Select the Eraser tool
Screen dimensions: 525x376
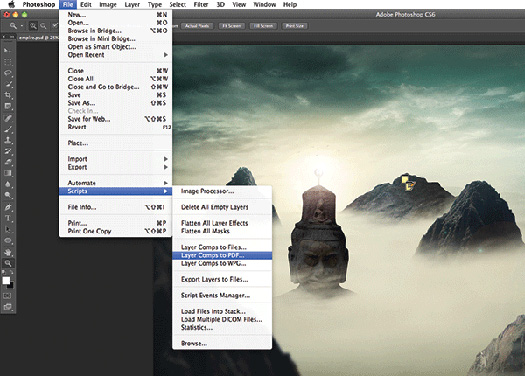coord(7,162)
